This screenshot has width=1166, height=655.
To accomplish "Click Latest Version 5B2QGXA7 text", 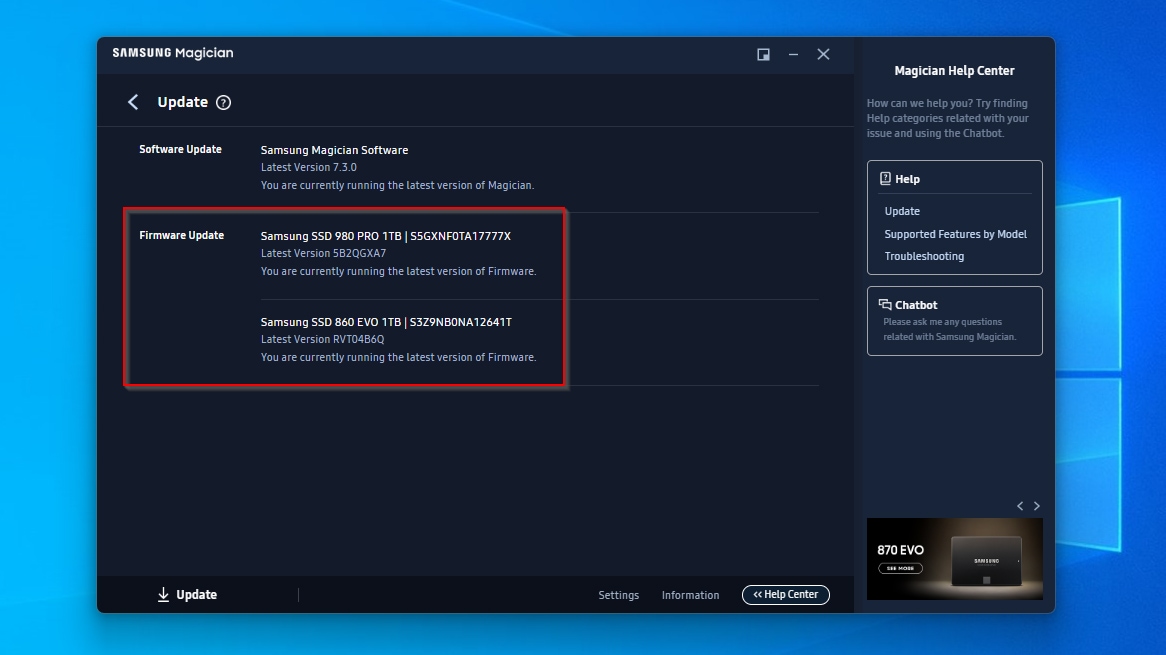I will [x=323, y=254].
